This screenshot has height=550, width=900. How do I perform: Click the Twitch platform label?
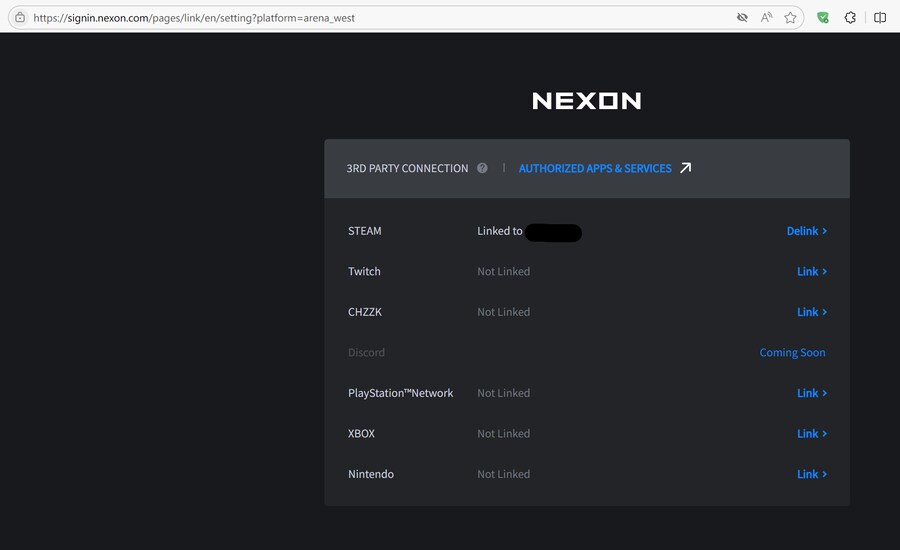(x=364, y=272)
